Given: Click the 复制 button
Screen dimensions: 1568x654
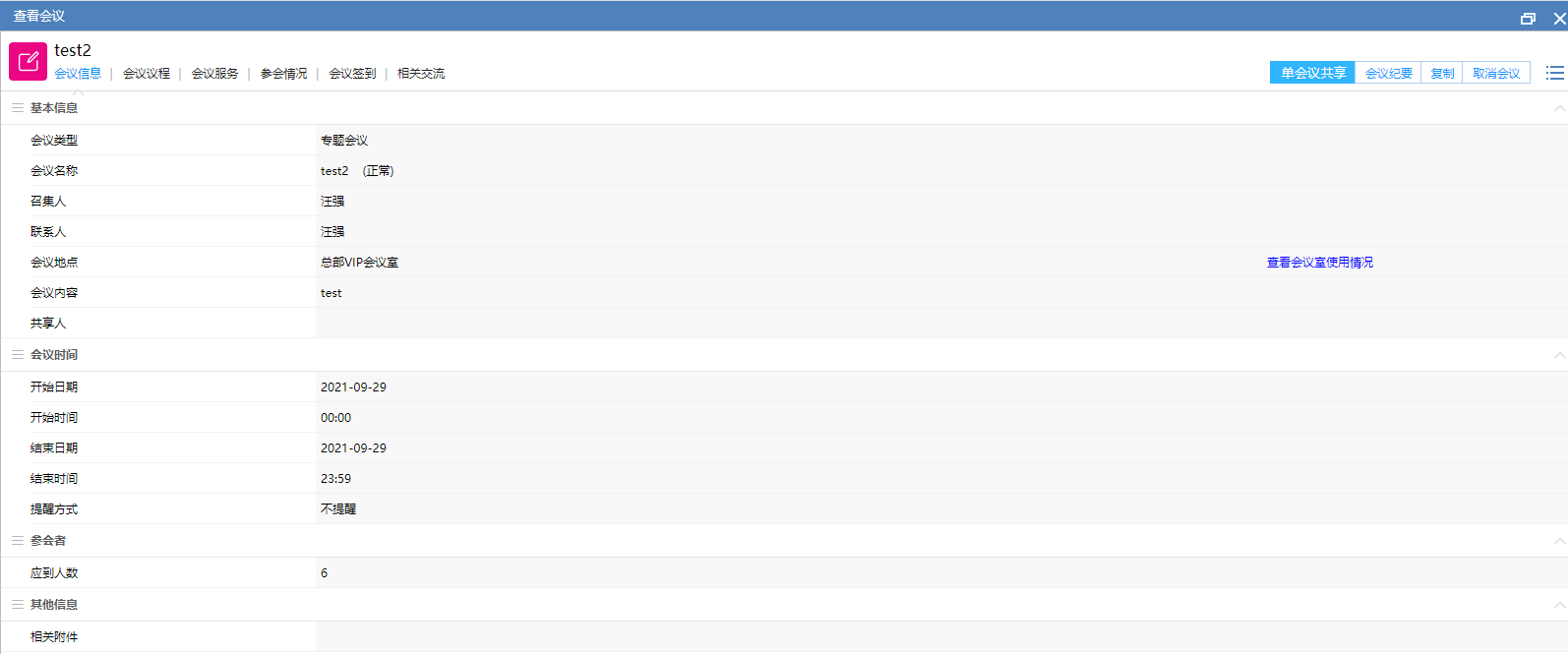Looking at the screenshot, I should [x=1441, y=73].
